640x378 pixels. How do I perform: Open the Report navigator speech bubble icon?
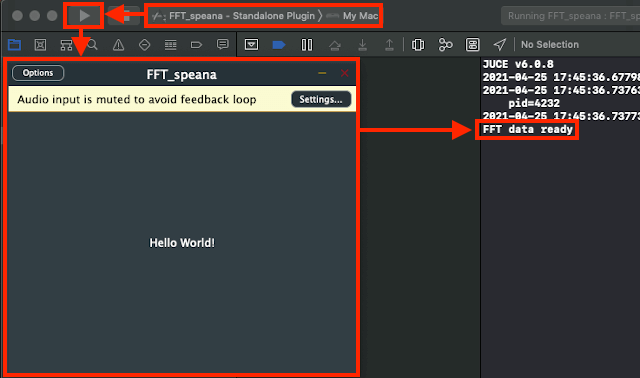(222, 44)
